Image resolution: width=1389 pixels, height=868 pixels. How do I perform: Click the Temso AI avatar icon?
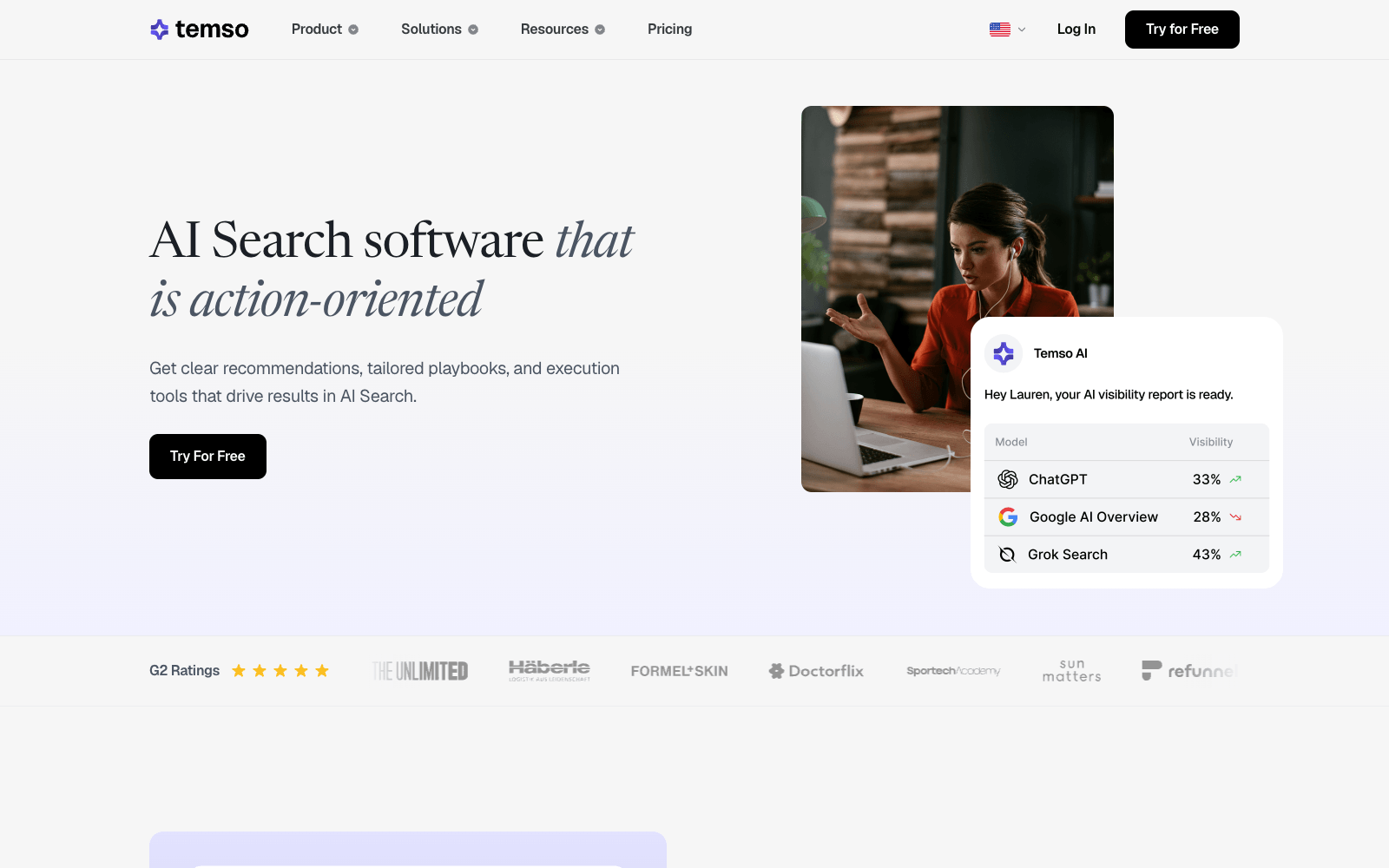[1004, 353]
